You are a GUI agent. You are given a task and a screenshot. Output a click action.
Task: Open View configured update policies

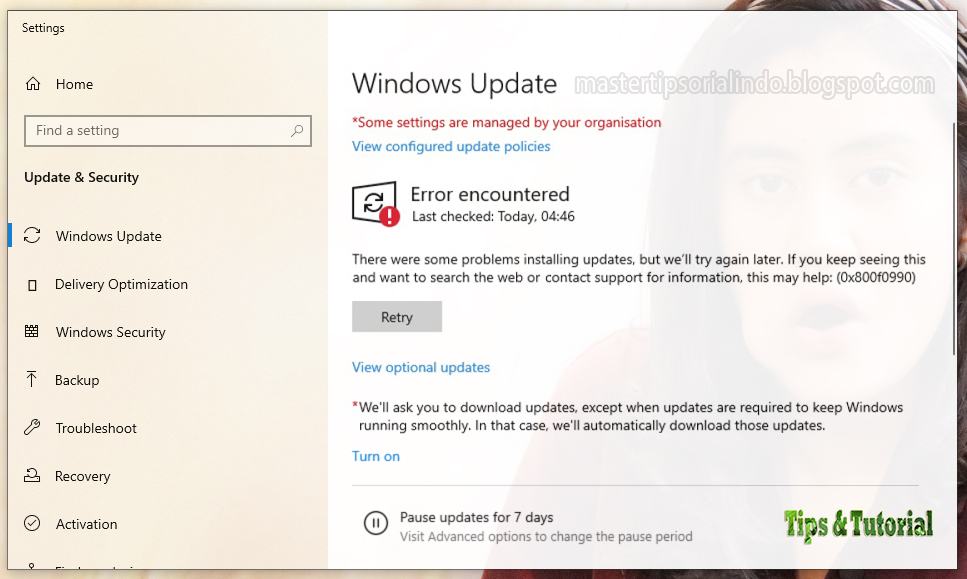point(451,146)
